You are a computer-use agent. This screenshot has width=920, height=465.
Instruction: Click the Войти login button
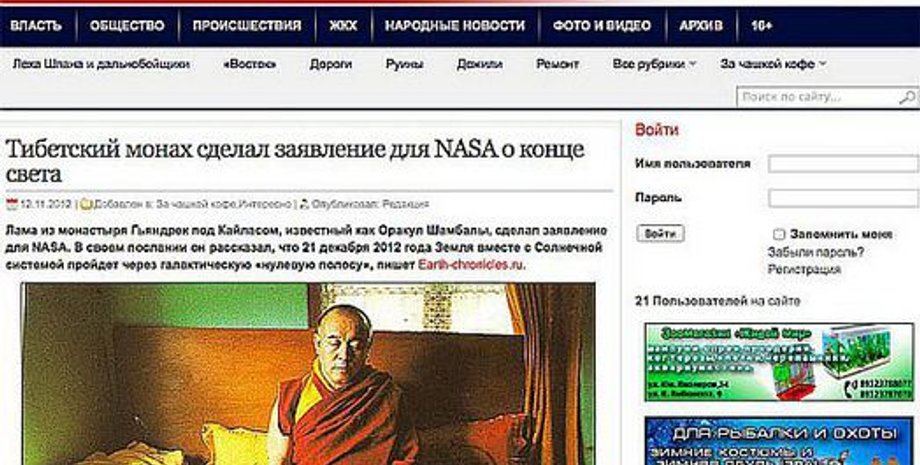660,233
